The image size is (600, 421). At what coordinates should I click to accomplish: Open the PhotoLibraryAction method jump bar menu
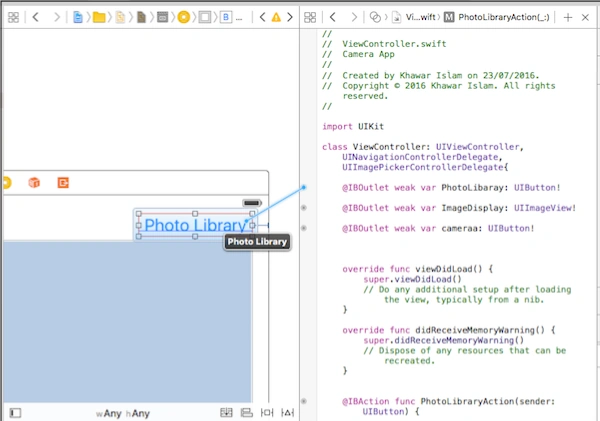pos(497,17)
